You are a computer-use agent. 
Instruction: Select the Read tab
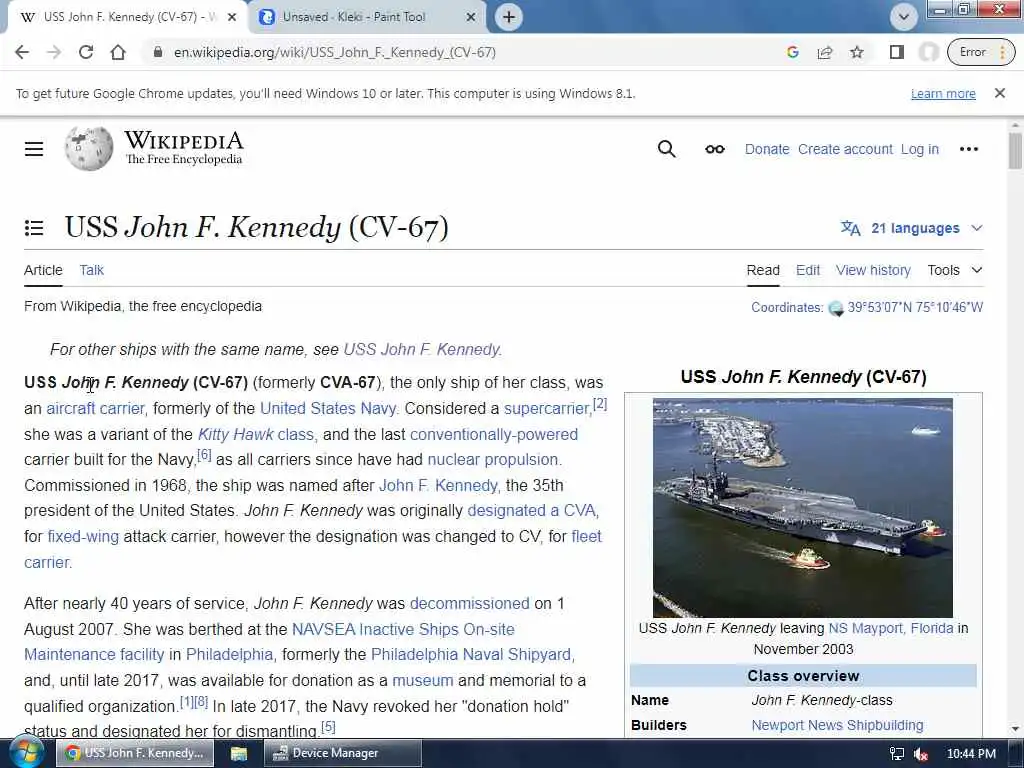(763, 270)
